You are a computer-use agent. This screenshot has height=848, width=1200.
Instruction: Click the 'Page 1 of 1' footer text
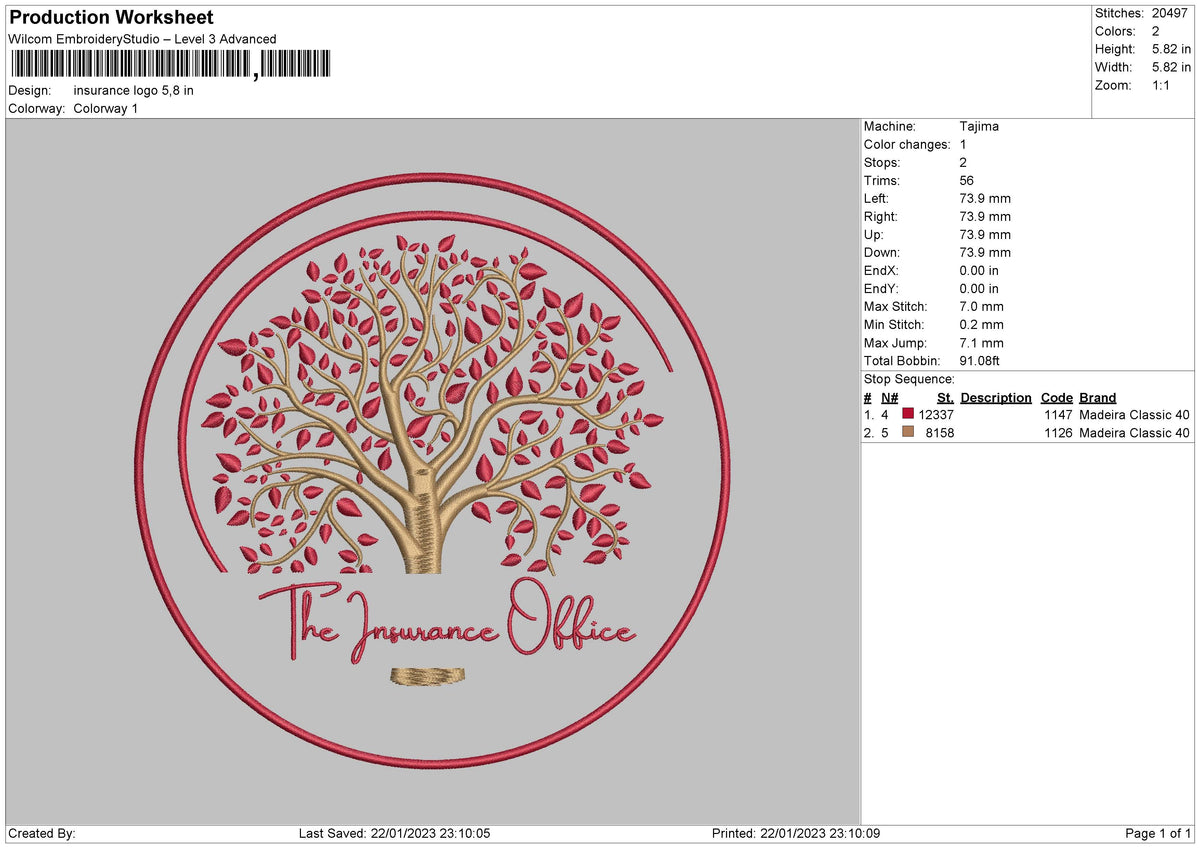click(x=1158, y=833)
